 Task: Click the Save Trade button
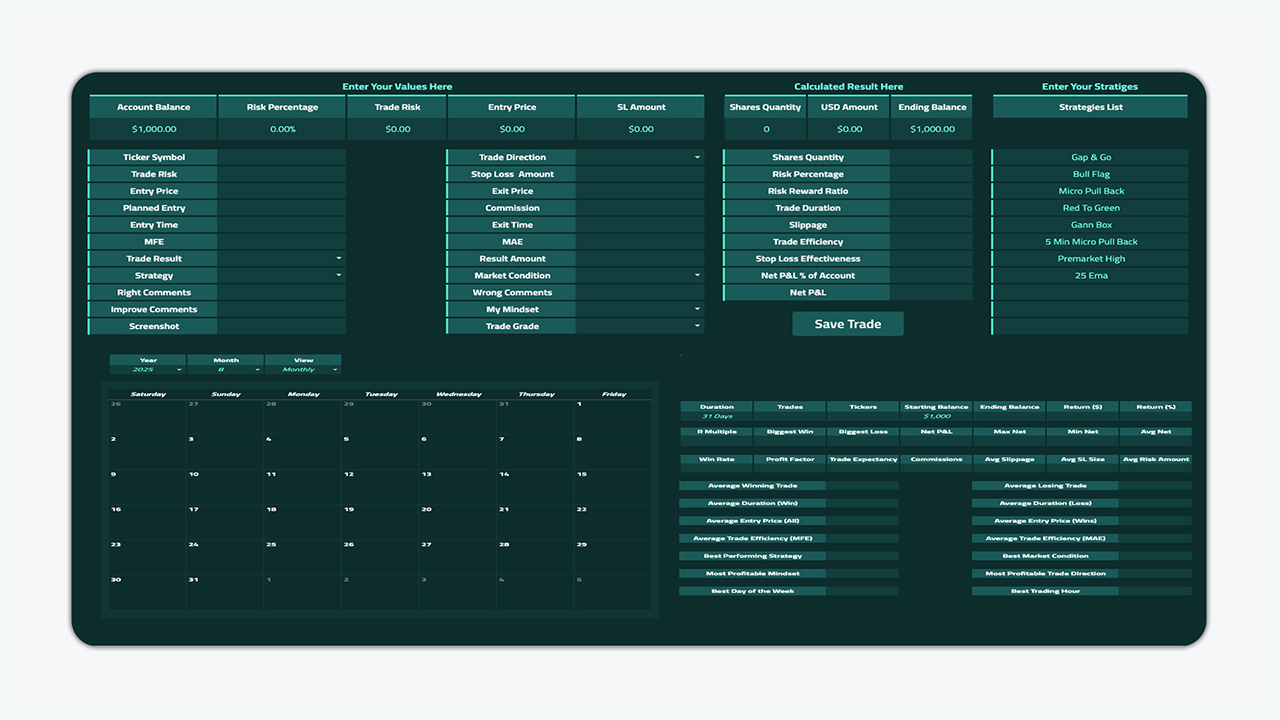(x=848, y=324)
